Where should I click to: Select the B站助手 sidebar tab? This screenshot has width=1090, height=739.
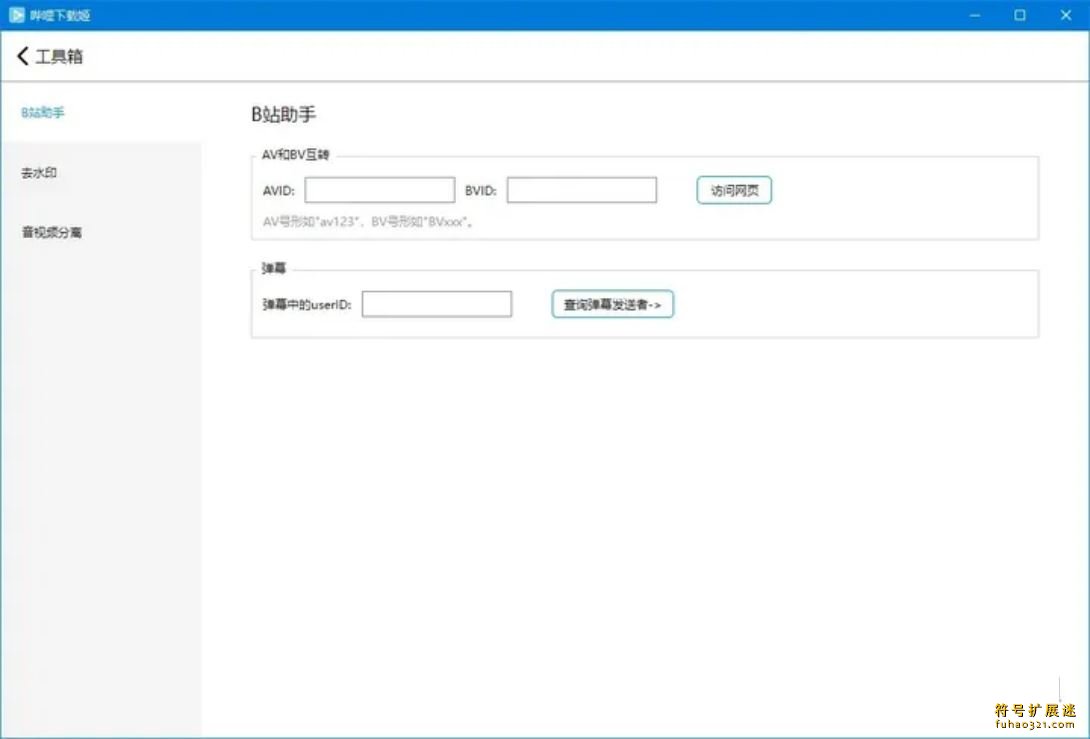coord(101,113)
